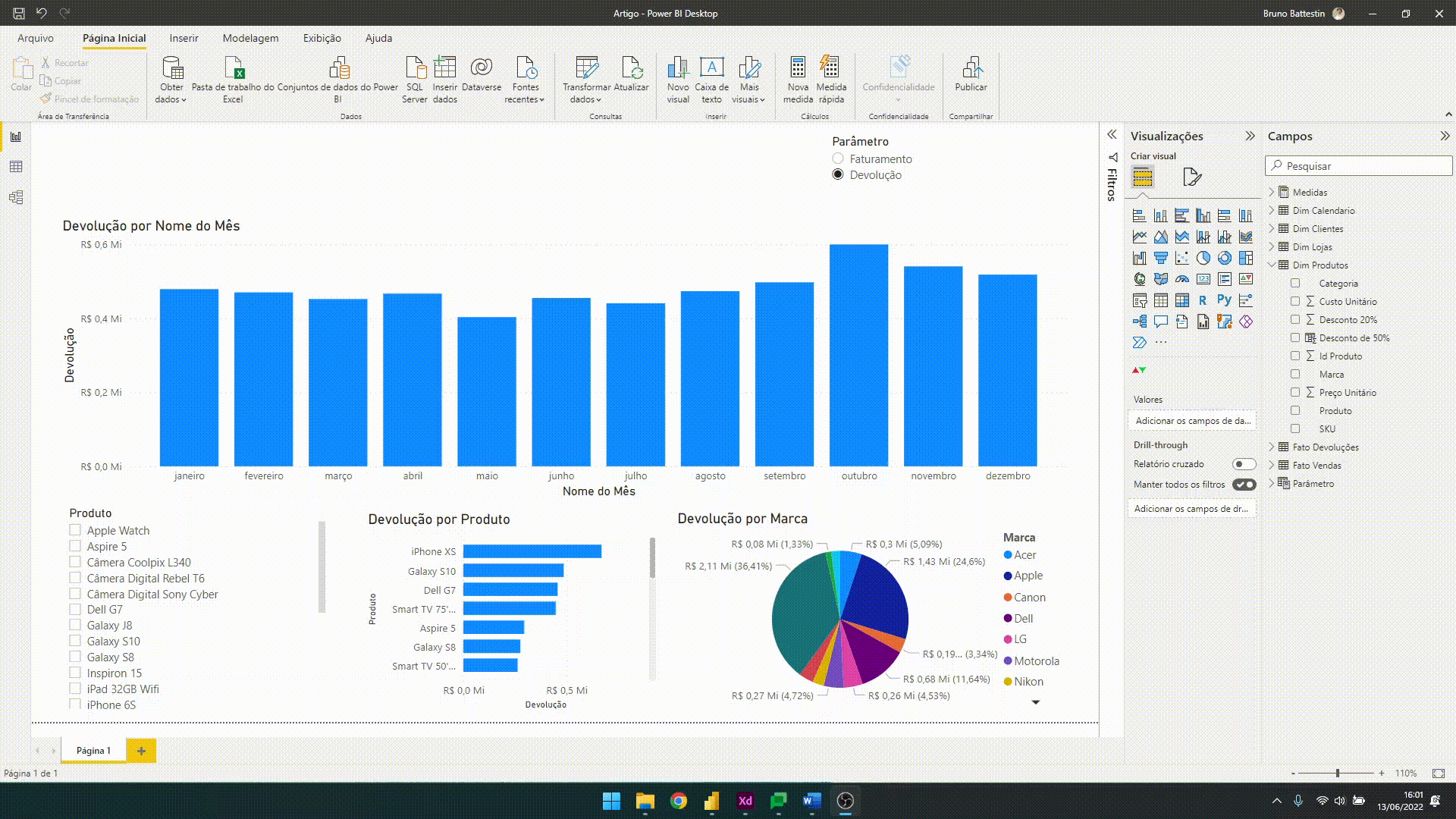Switch to Data view in sidebar

click(x=16, y=167)
